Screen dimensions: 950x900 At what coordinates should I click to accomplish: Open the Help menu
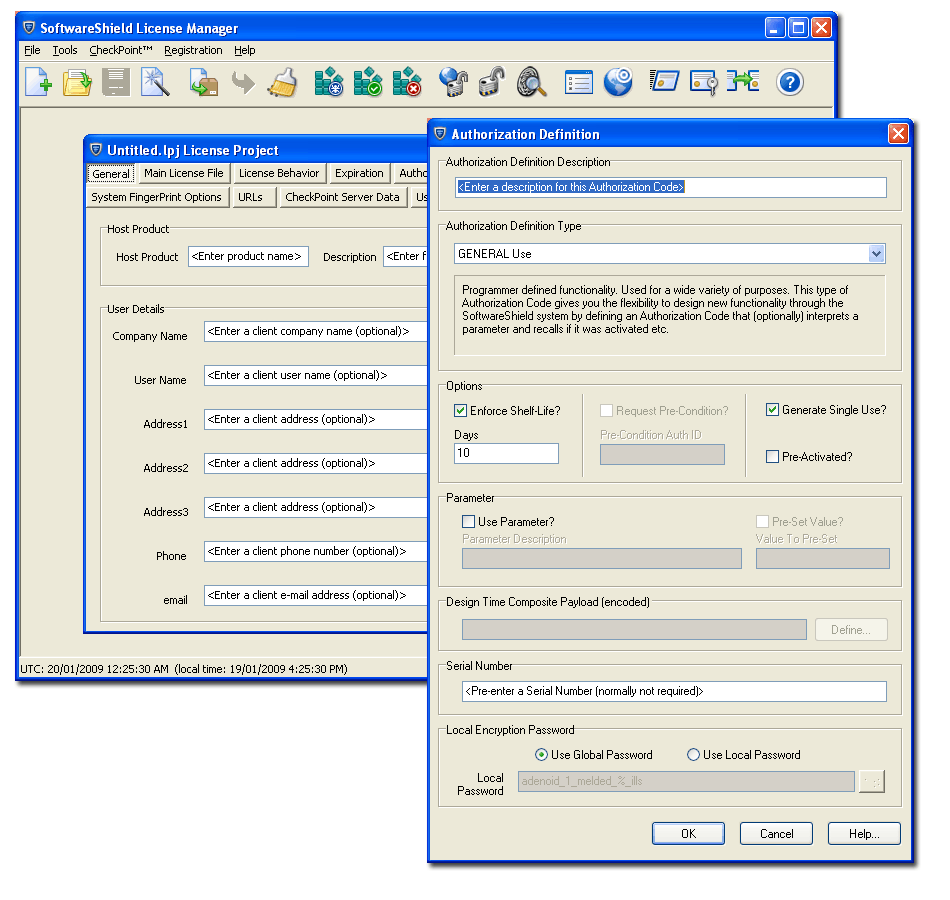click(245, 50)
